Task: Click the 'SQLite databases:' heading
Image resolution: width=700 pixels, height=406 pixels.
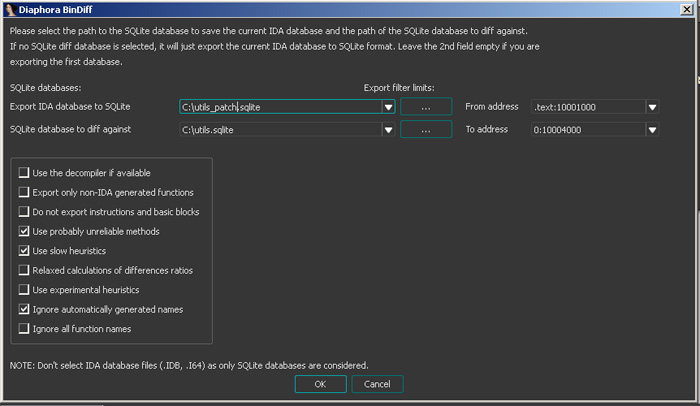Action: 46,88
